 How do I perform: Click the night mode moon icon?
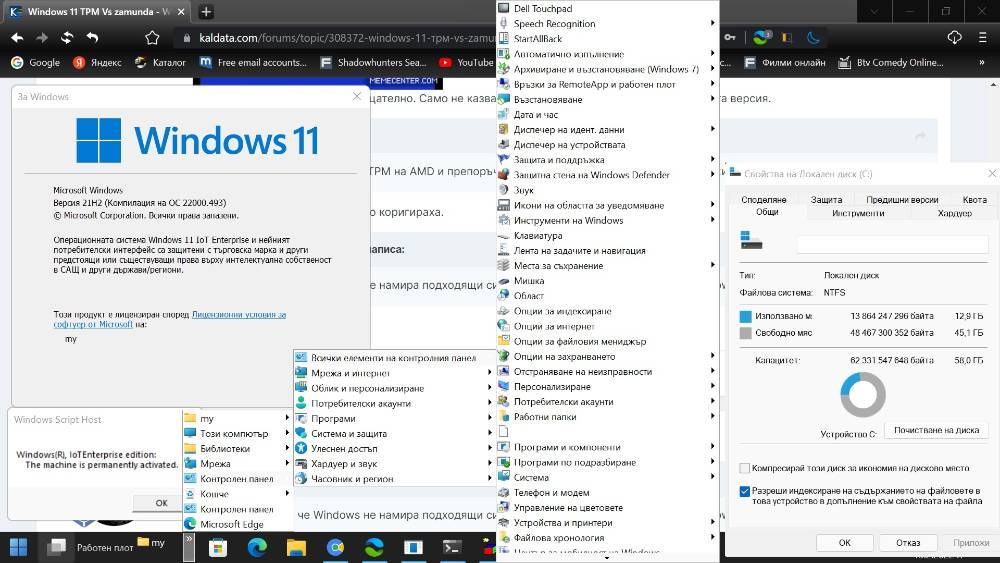tap(813, 38)
